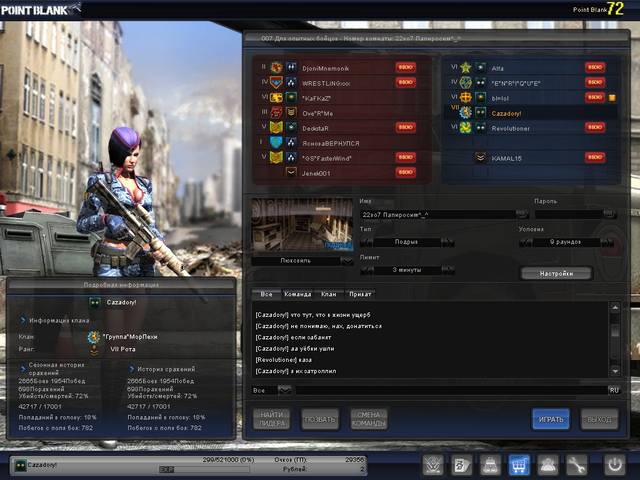640x480 pixels.
Task: Click the chat scrollbar up arrow
Action: (615, 307)
